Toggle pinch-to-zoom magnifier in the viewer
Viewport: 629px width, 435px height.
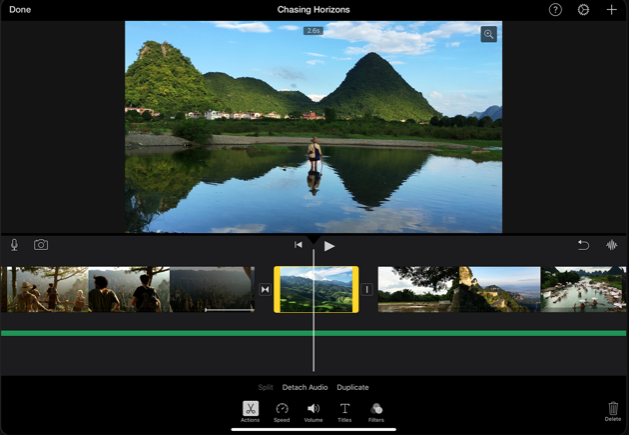pyautogui.click(x=488, y=34)
